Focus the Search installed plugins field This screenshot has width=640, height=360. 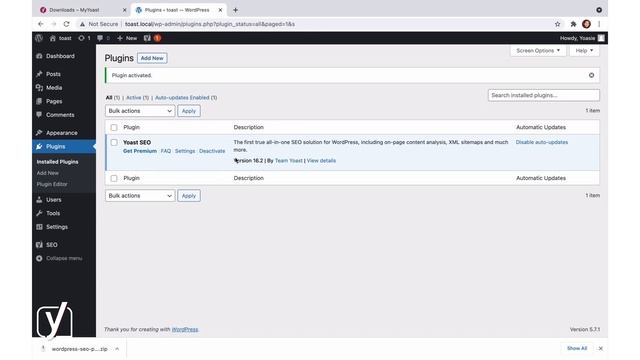(544, 95)
